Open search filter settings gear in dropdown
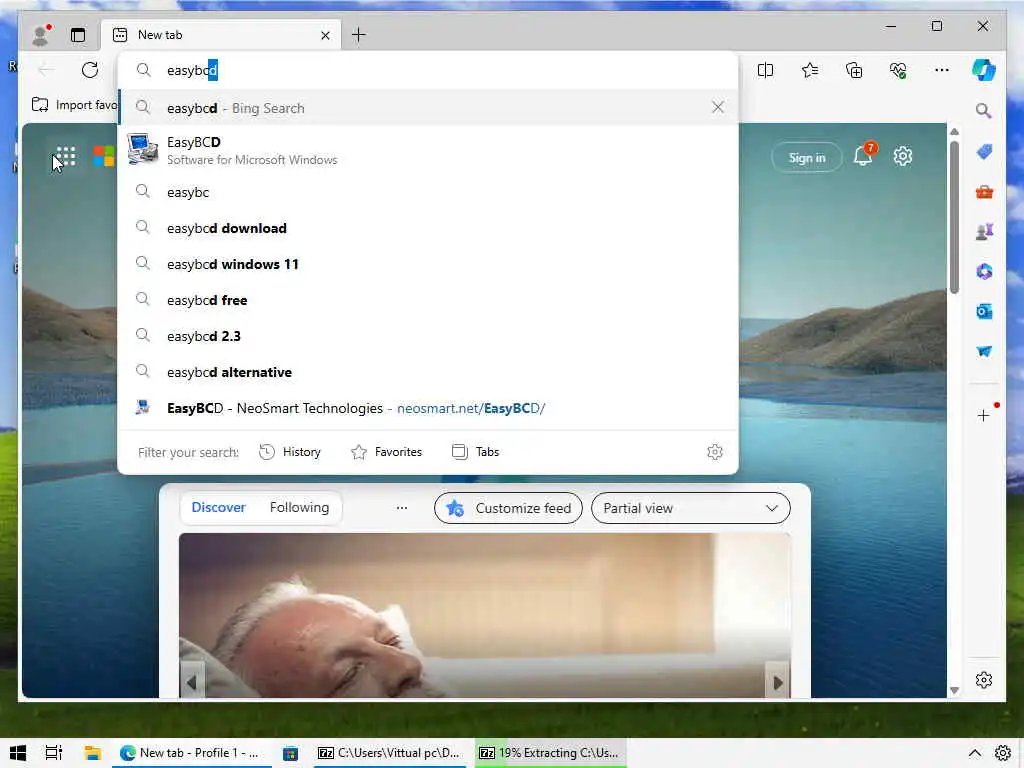 pyautogui.click(x=715, y=452)
